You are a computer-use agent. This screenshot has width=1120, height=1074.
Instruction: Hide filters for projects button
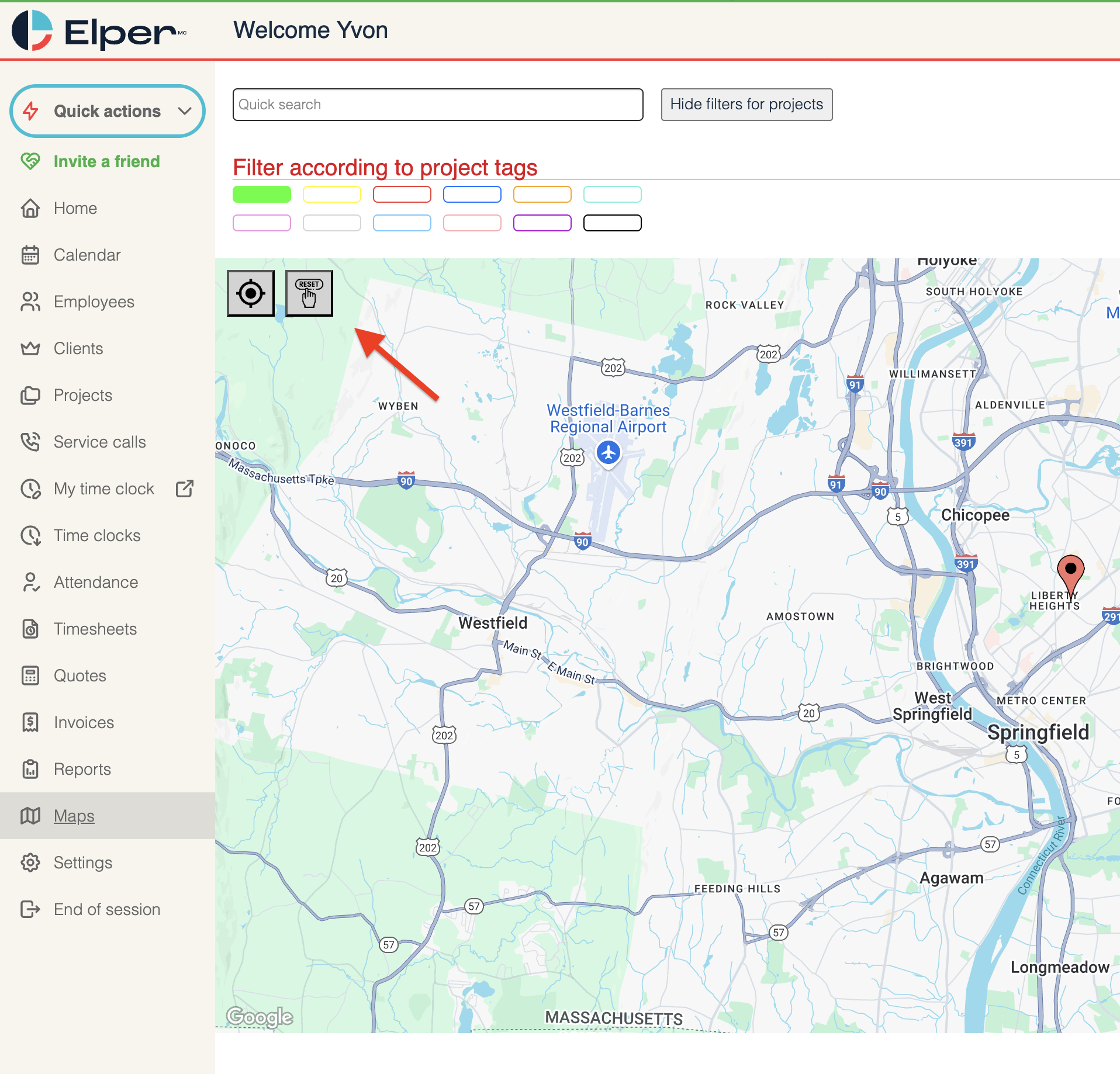pyautogui.click(x=746, y=105)
